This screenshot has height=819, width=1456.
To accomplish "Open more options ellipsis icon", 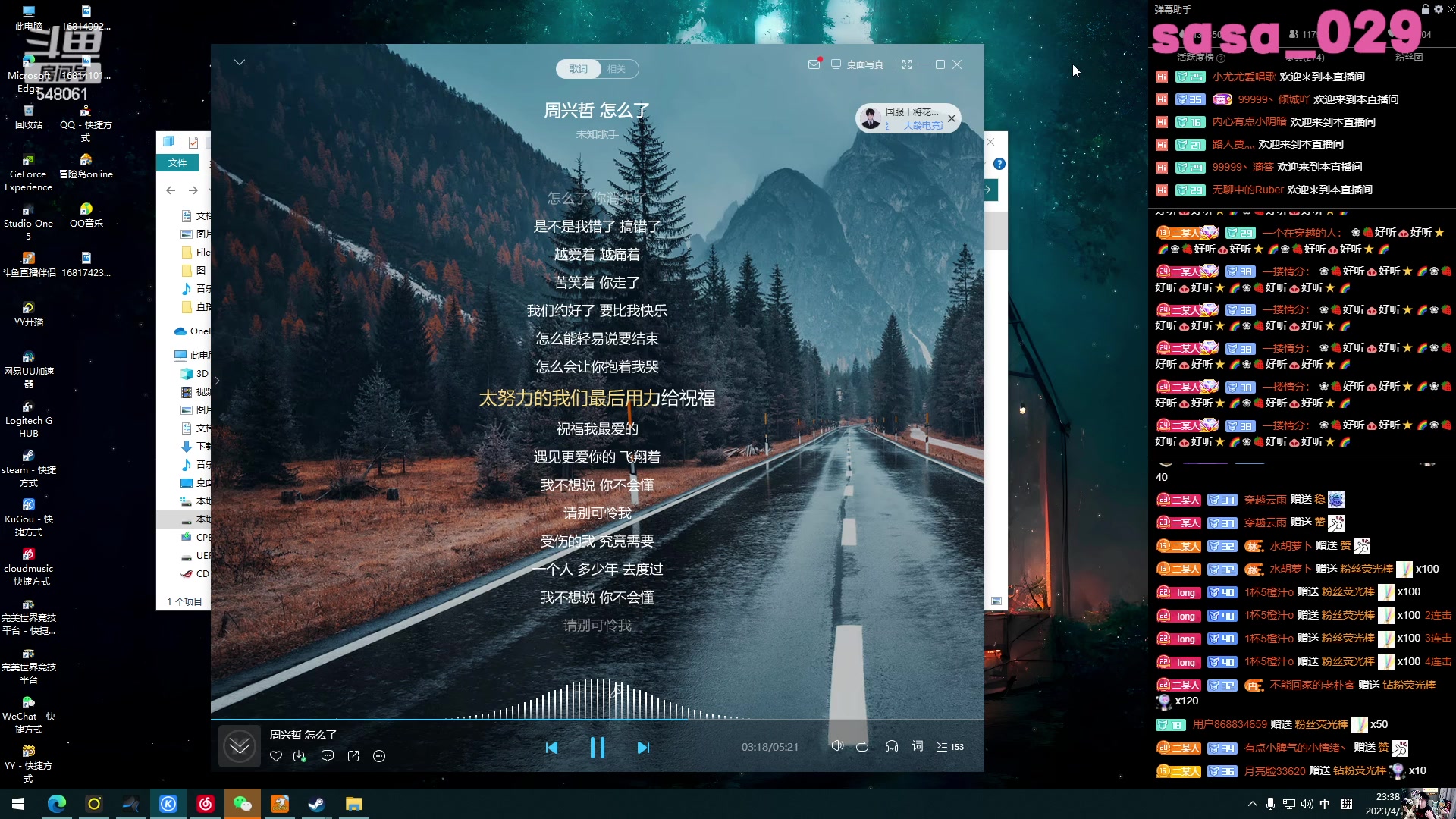I will (x=379, y=756).
